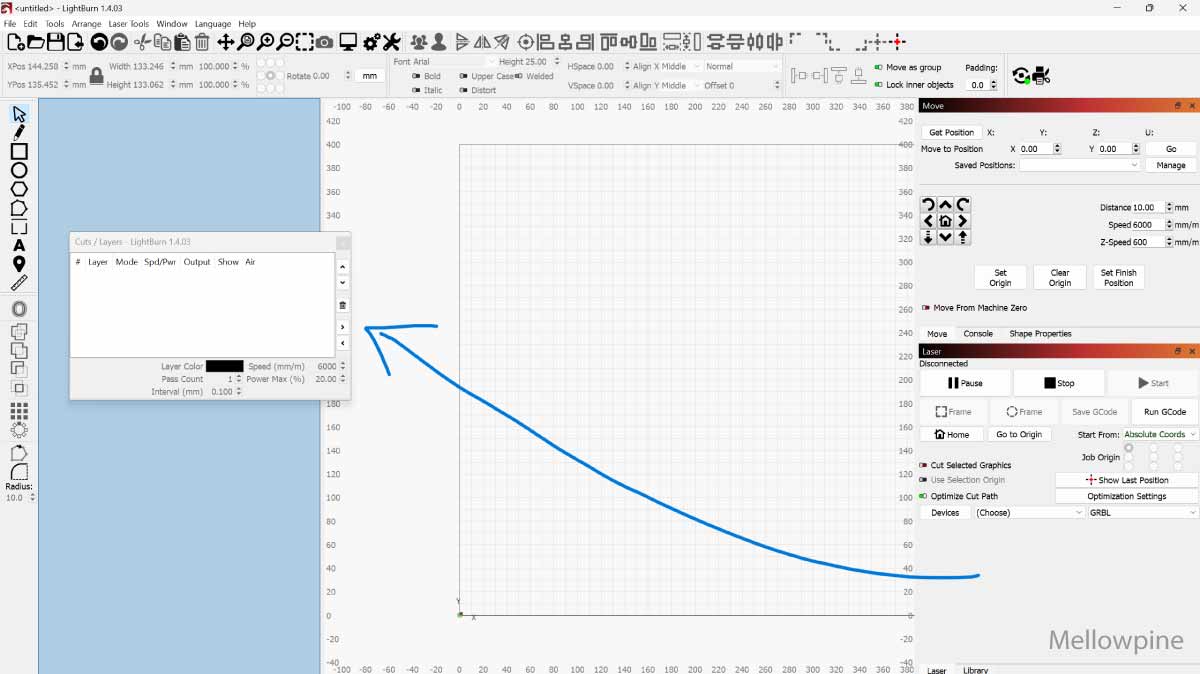Click the black Layer Color swatch
This screenshot has width=1200, height=674.
click(224, 366)
